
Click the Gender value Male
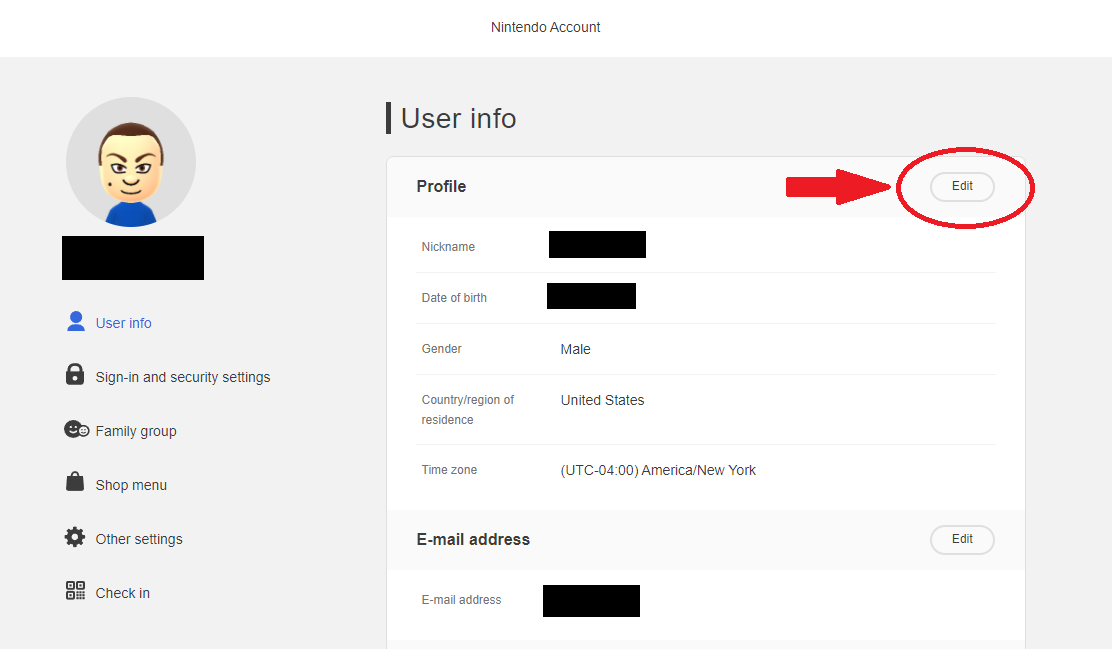576,349
